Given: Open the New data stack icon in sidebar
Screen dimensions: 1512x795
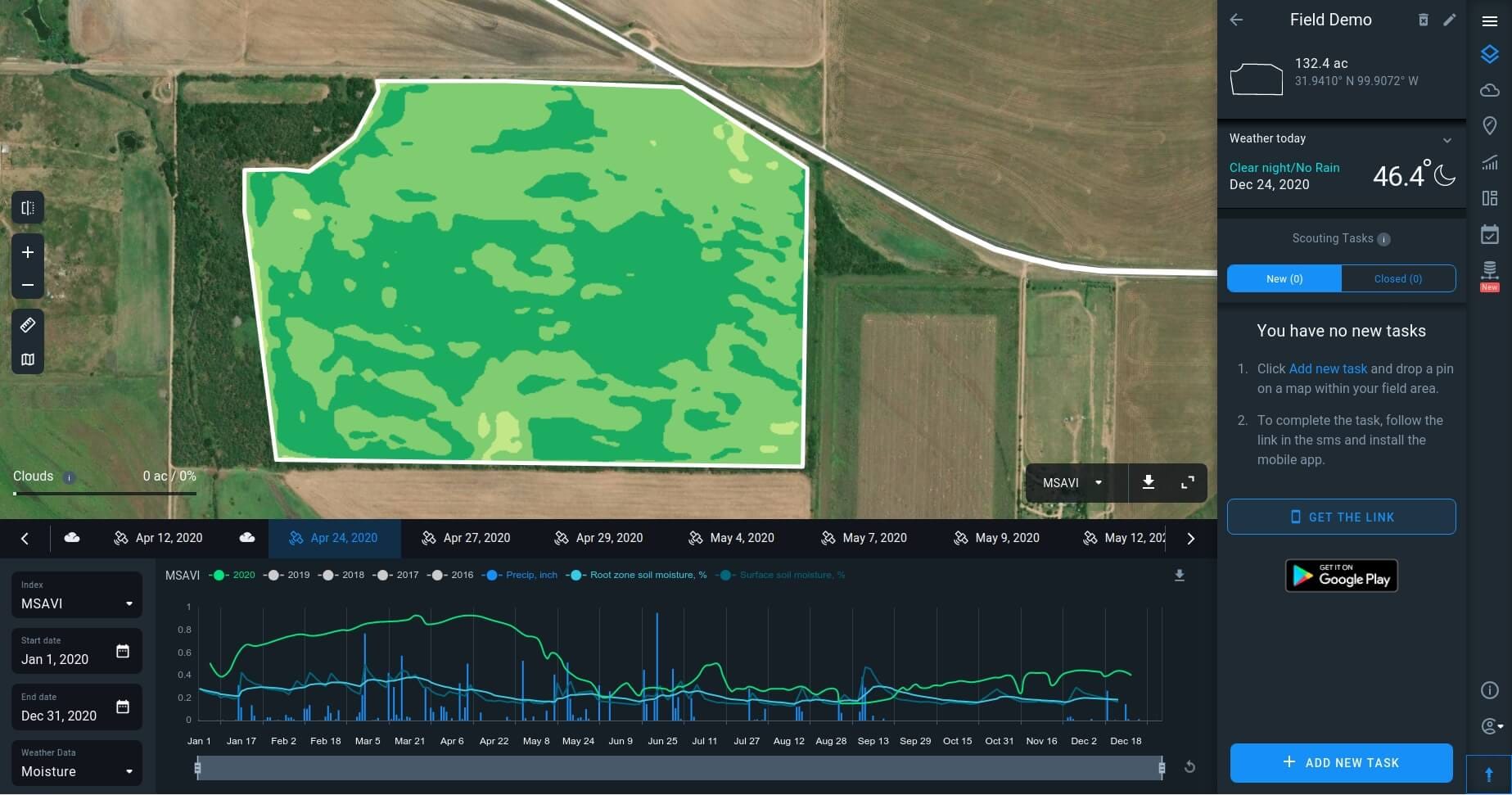Looking at the screenshot, I should tap(1490, 275).
